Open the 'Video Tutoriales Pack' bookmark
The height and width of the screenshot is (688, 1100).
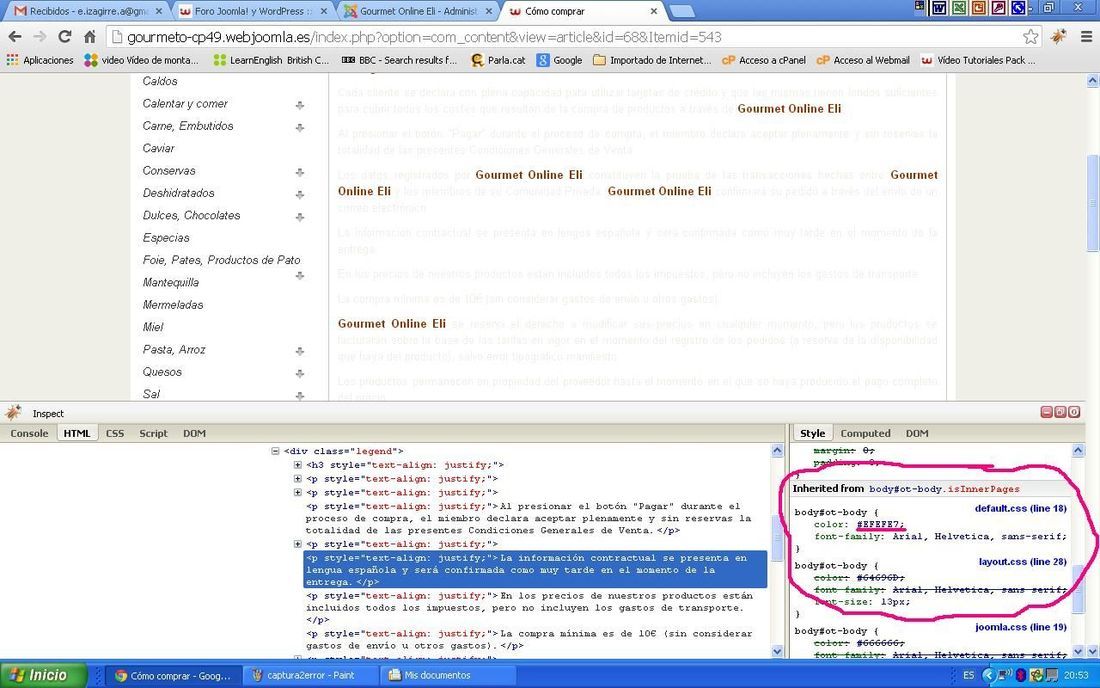[x=978, y=60]
